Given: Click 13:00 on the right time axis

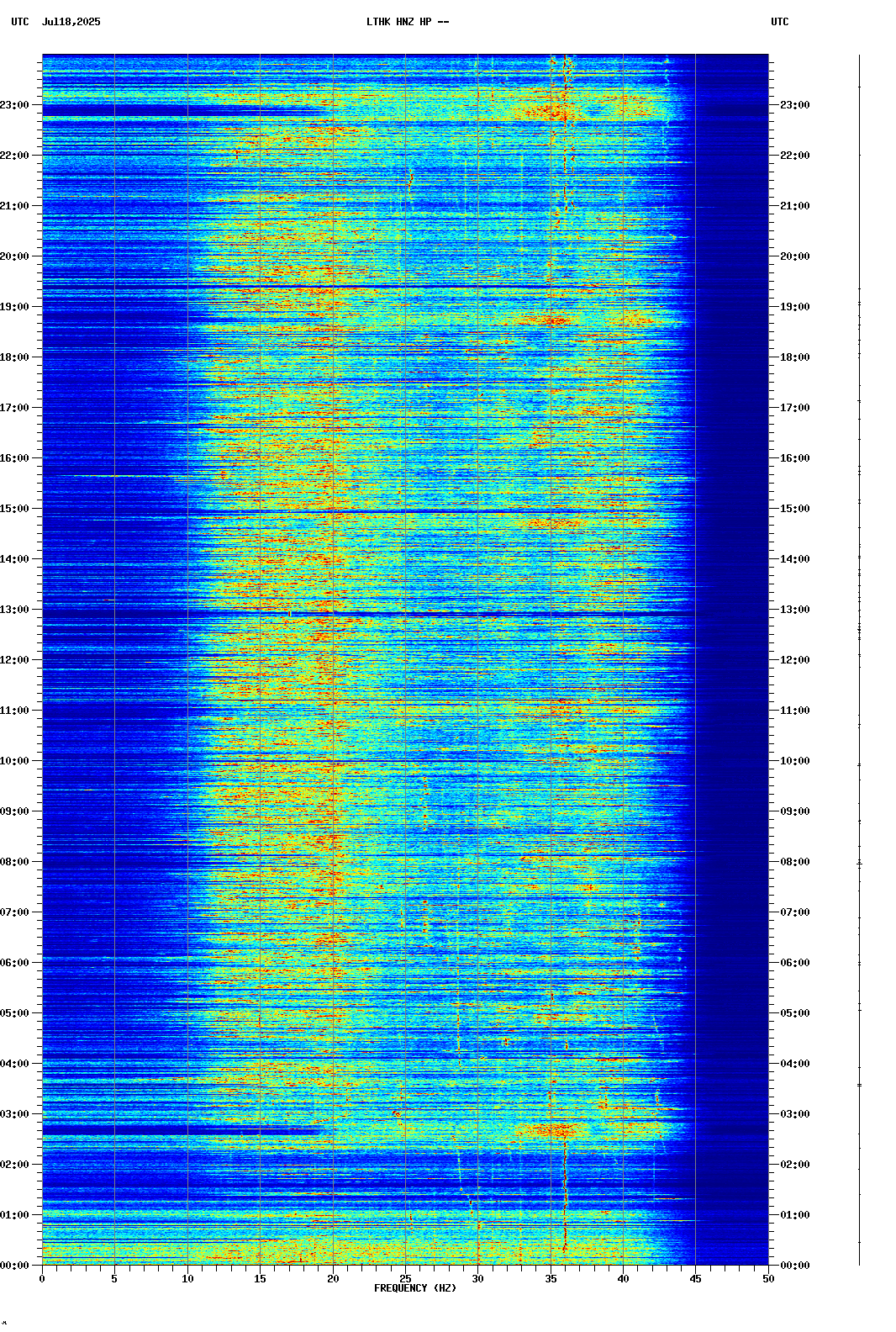Looking at the screenshot, I should pos(795,610).
